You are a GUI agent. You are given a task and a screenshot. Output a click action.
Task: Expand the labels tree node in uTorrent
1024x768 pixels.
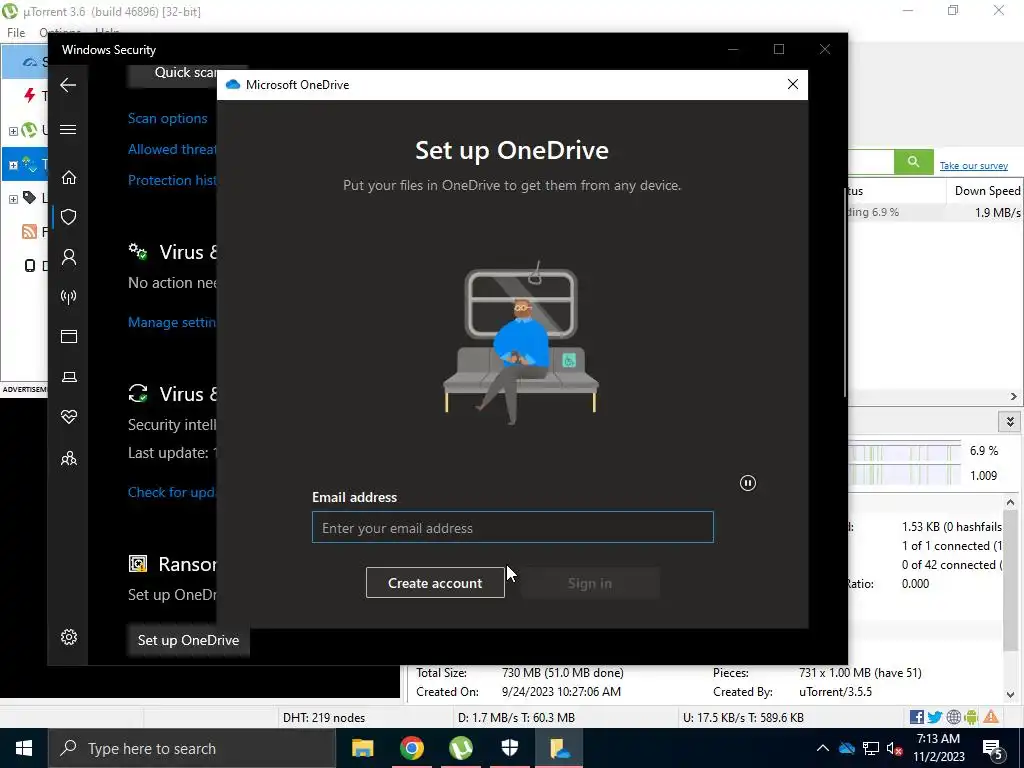pos(13,199)
